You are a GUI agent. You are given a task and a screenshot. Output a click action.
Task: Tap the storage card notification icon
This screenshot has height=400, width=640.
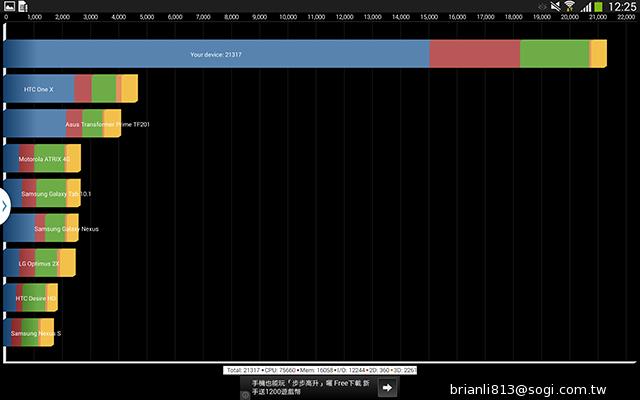coord(24,7)
